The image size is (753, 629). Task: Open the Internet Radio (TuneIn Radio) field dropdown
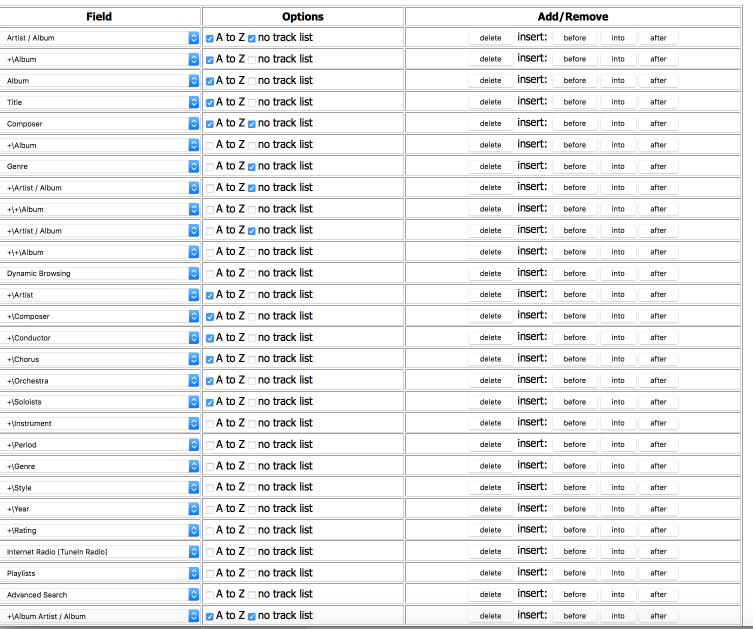point(100,552)
